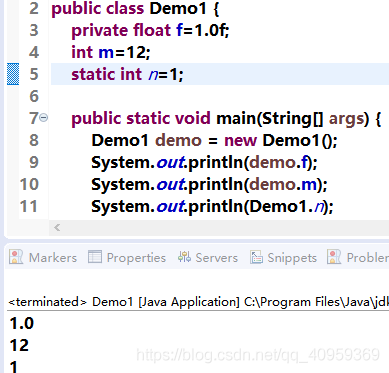Screen dimensions: 389x373
Task: Click the Snippets view icon
Action: point(256,257)
